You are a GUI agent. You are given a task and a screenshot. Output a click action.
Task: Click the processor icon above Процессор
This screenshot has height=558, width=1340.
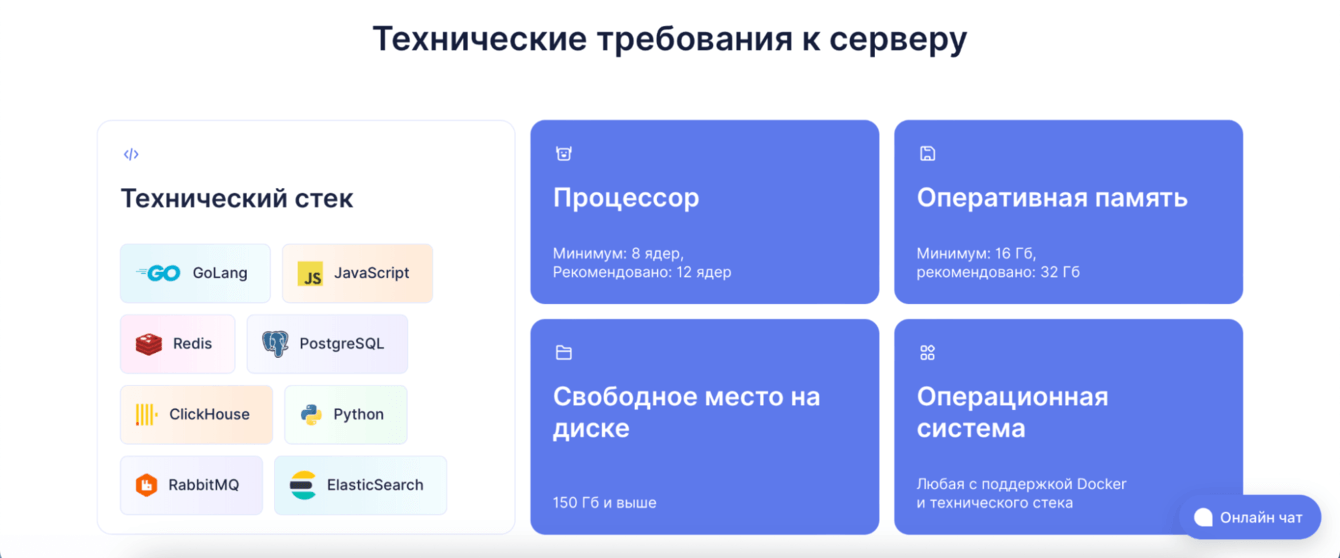(x=564, y=153)
